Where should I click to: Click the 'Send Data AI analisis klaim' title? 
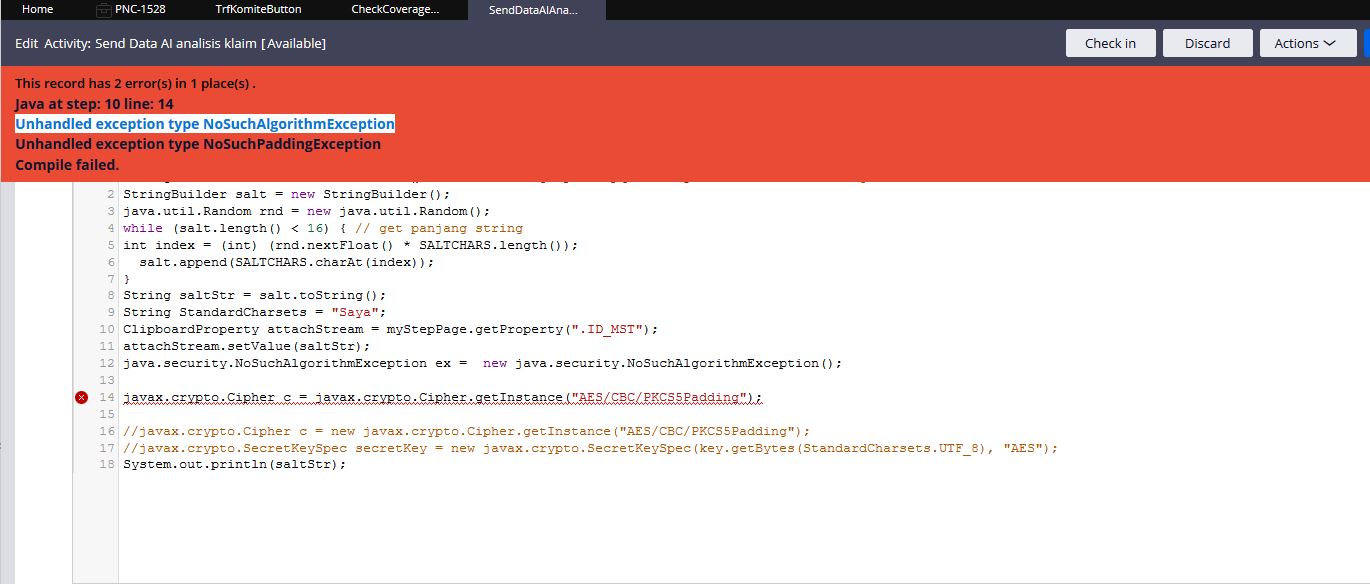tap(211, 43)
